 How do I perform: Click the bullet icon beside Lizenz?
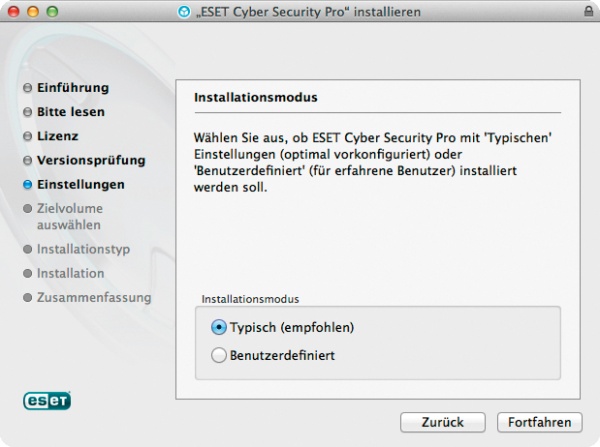[x=28, y=136]
